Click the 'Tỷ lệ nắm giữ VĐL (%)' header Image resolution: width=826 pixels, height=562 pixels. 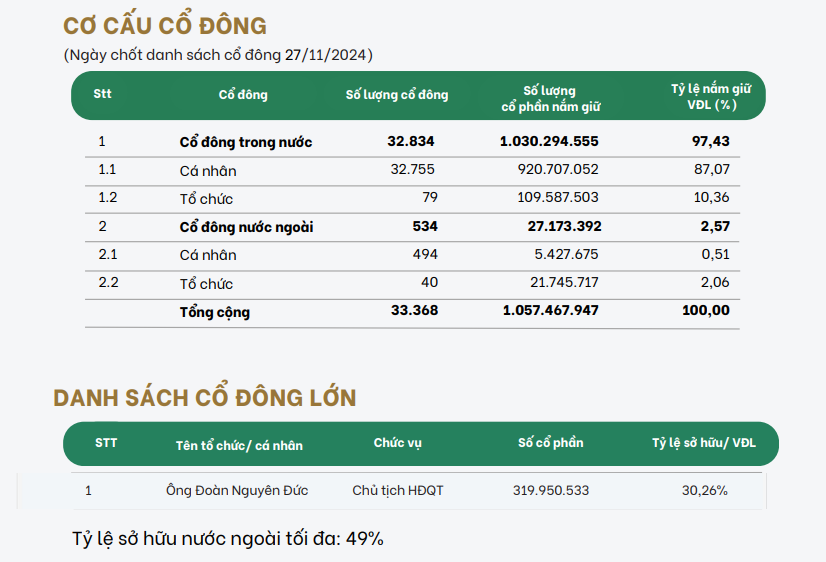point(711,96)
